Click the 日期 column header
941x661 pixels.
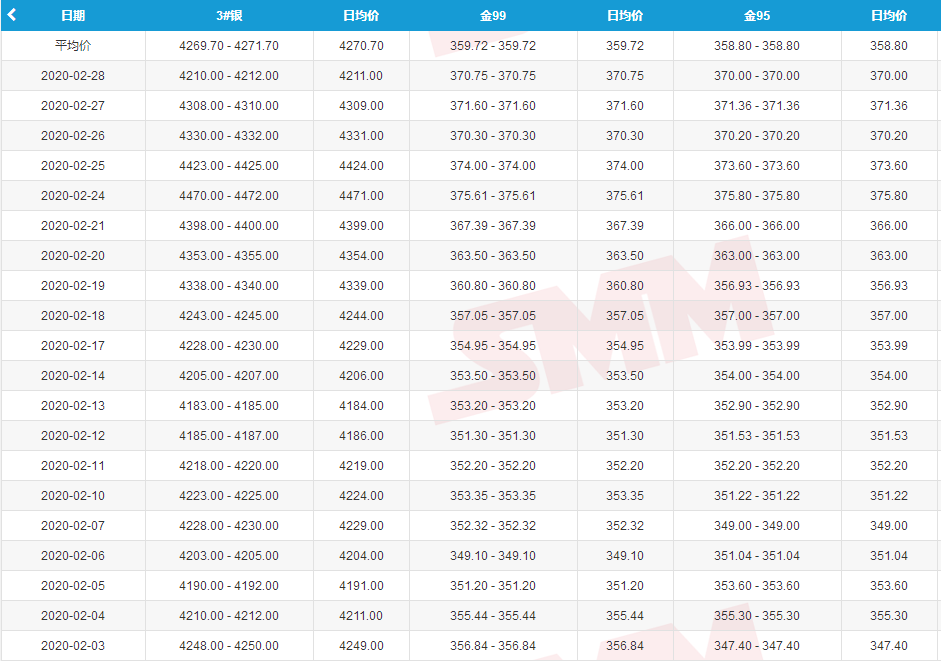point(73,16)
